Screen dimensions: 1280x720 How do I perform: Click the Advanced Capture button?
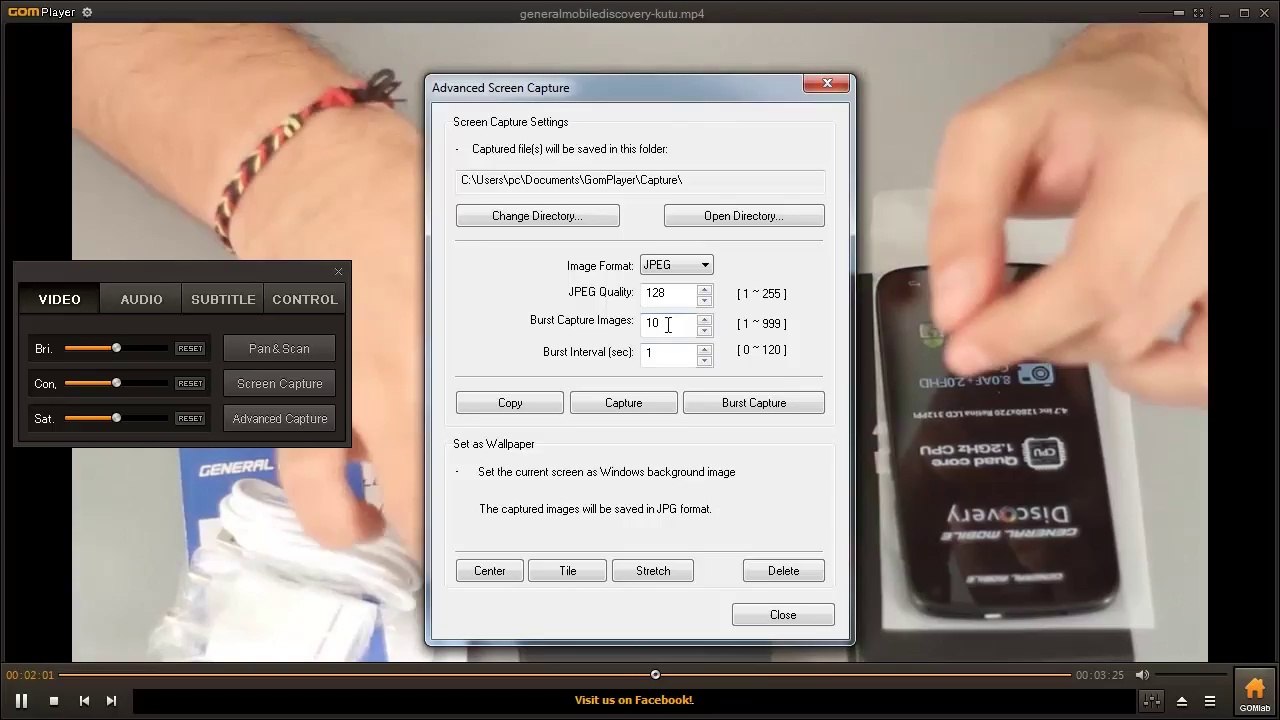coord(279,419)
